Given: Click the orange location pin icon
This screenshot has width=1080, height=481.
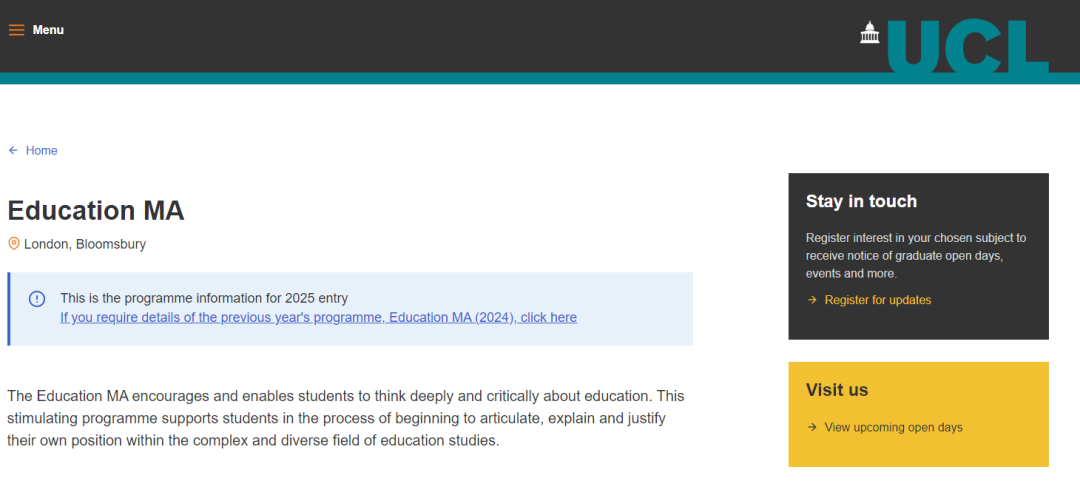Looking at the screenshot, I should (14, 243).
